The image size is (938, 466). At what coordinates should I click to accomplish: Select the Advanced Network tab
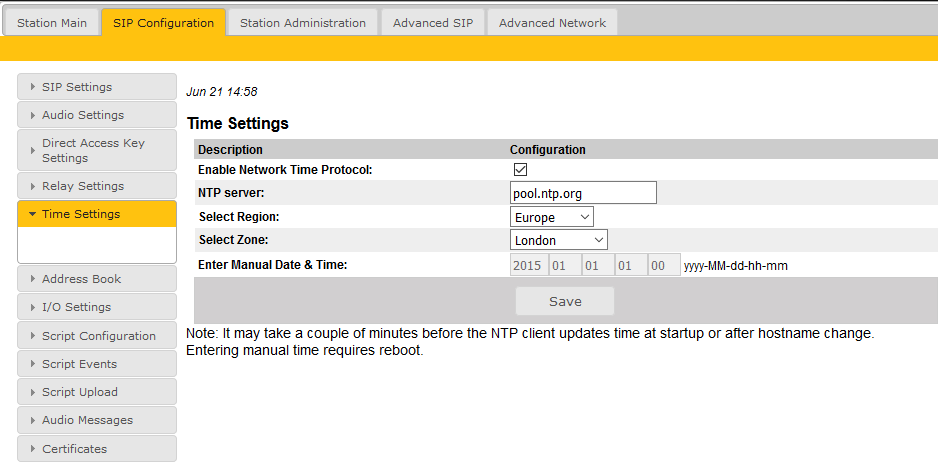pos(552,23)
